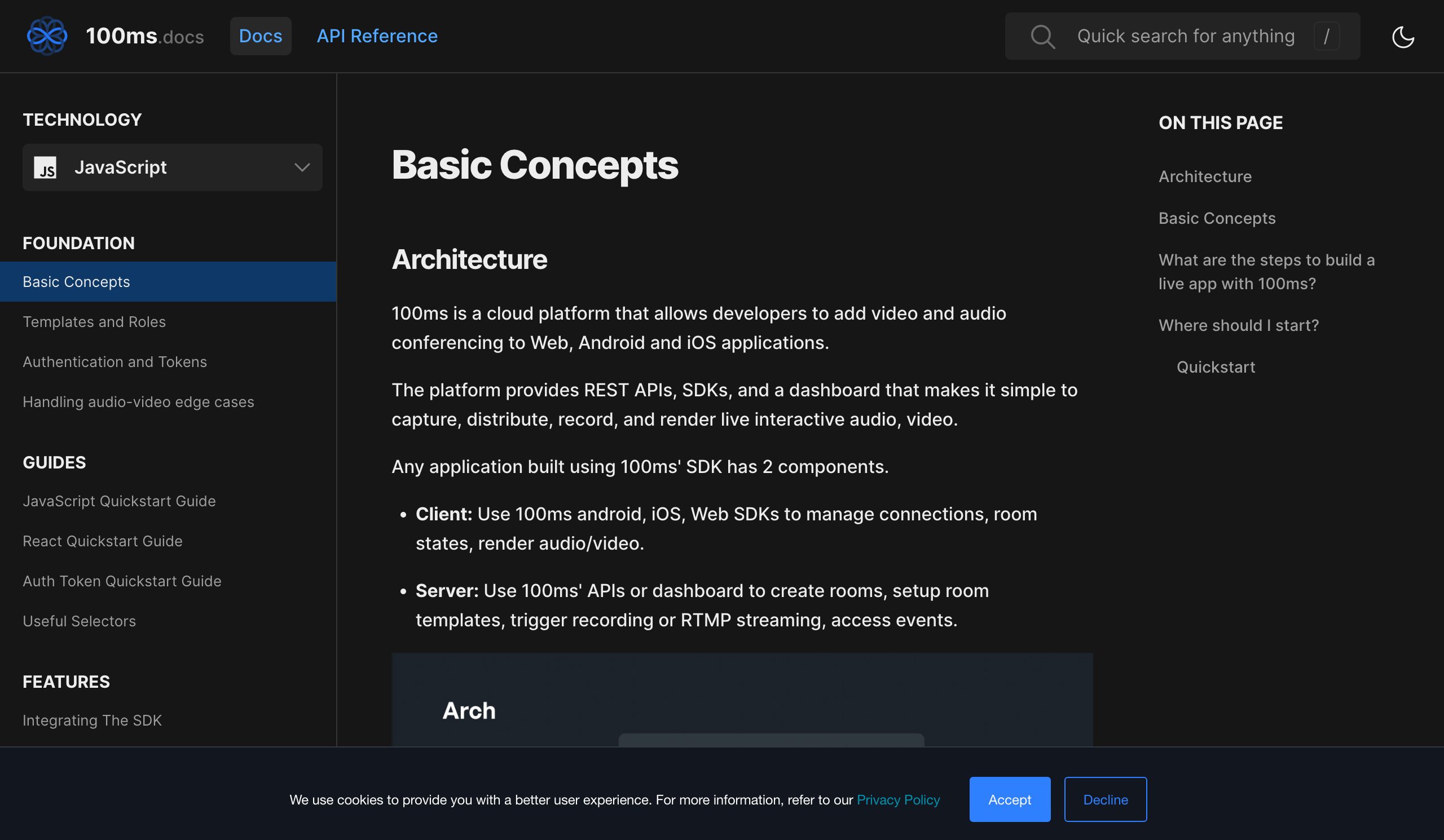
Task: Open Auth Token Quickstart Guide
Action: click(x=122, y=581)
